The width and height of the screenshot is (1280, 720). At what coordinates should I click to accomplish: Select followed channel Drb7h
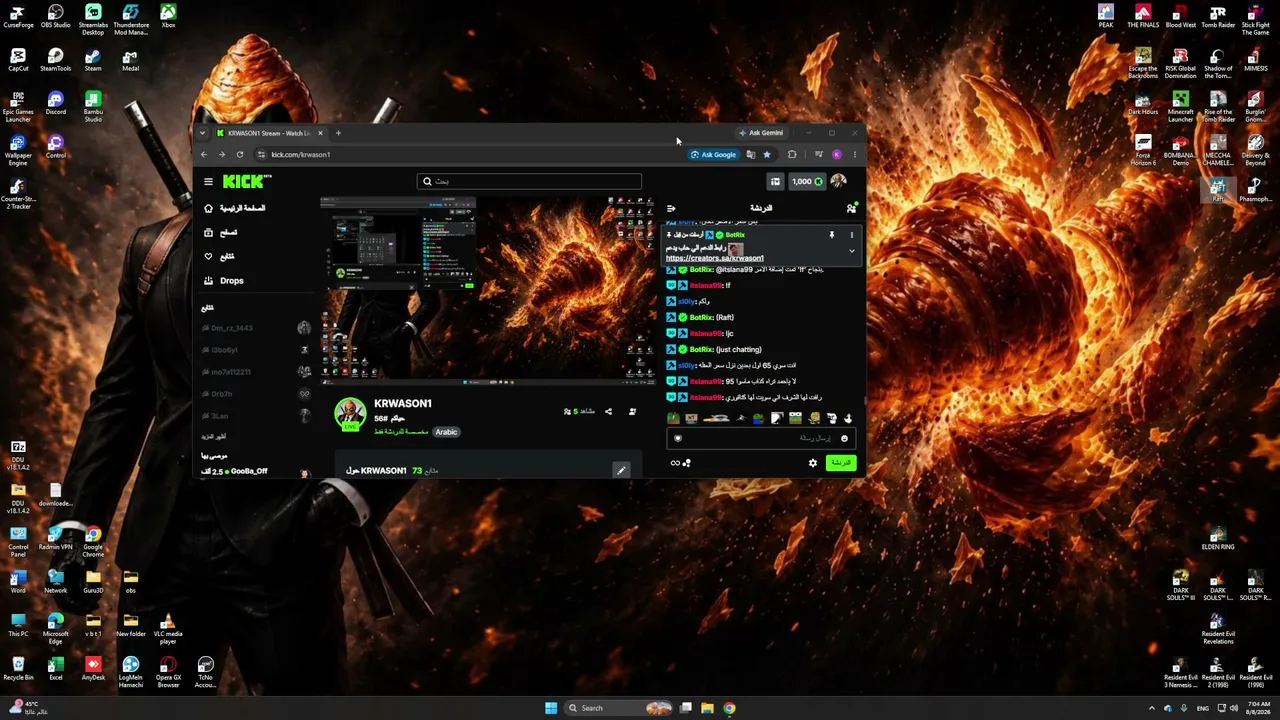coord(256,394)
